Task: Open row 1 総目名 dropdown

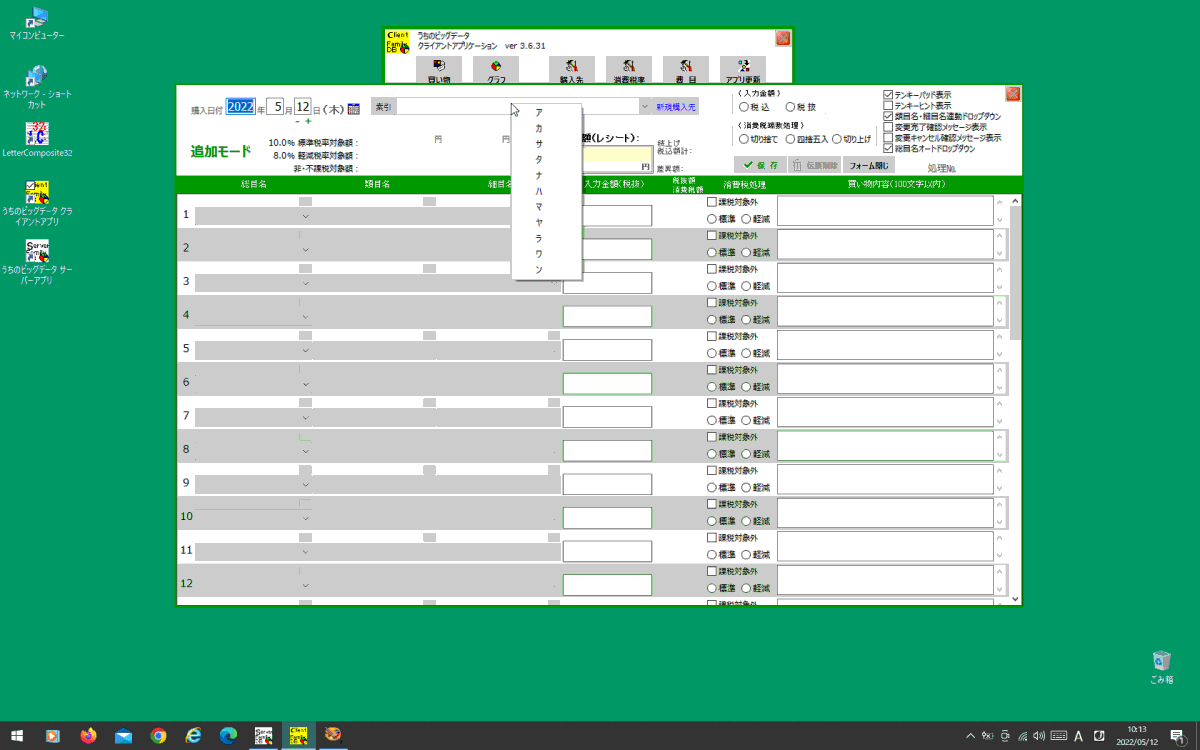Action: [306, 216]
